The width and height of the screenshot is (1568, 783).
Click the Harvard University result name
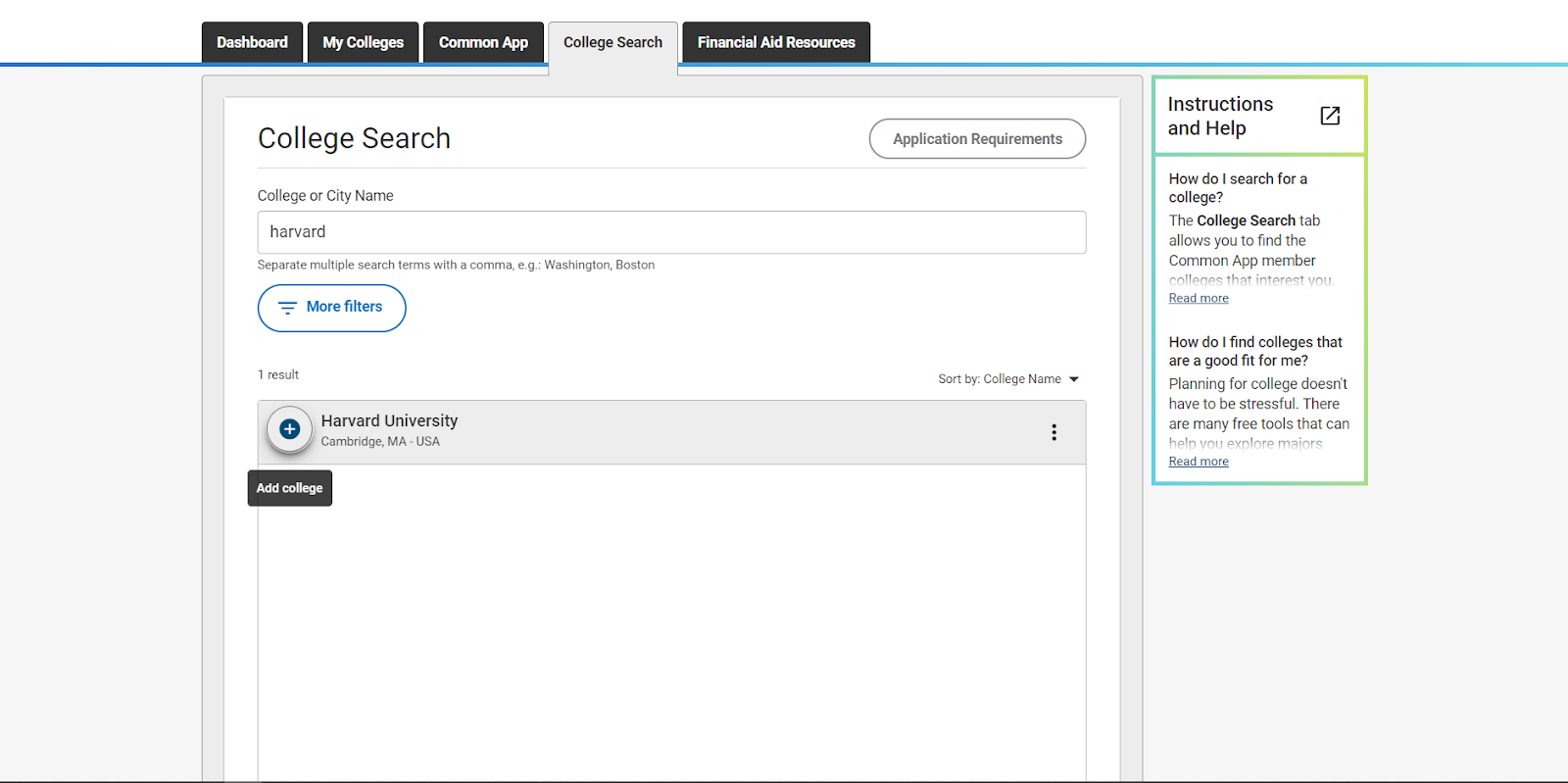pos(389,420)
